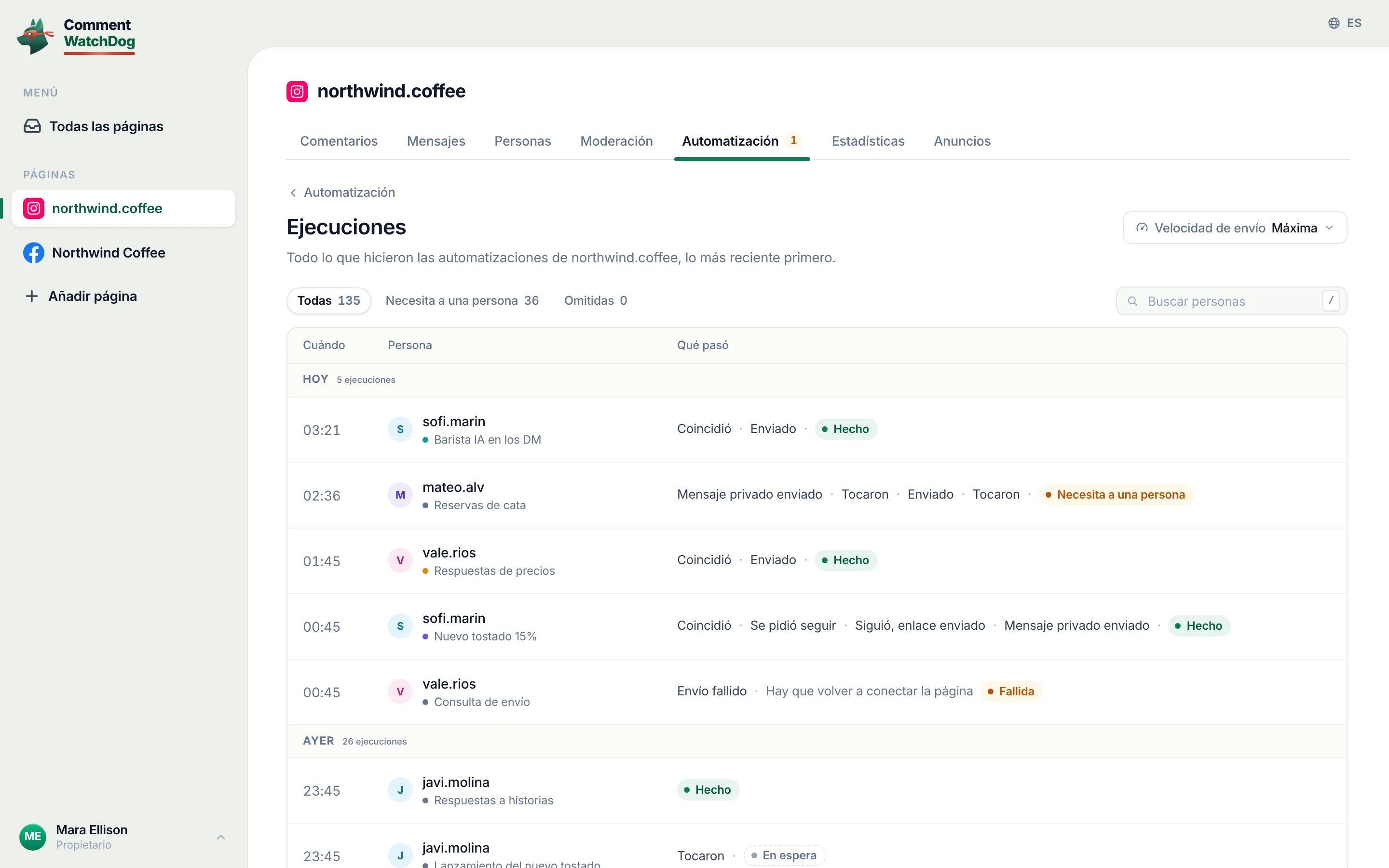Click the Fallida status badge
This screenshot has height=868, width=1389.
tap(1011, 691)
